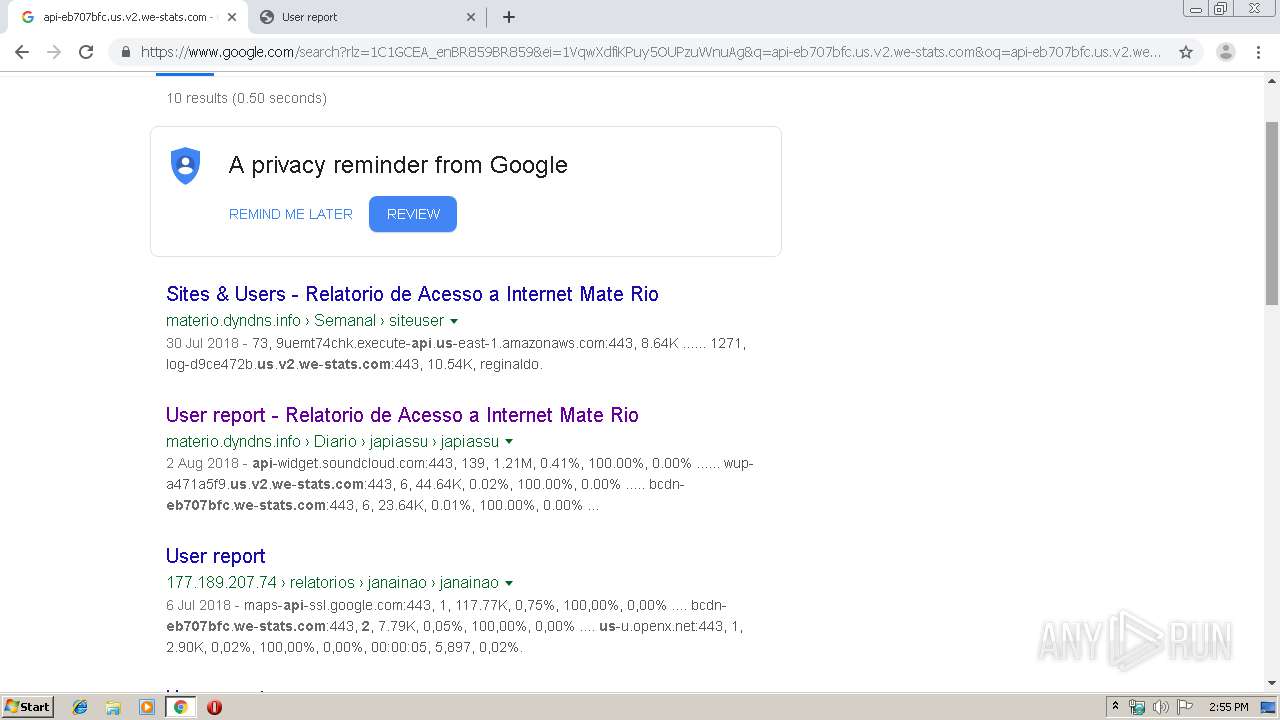Open Sites & Users Relatorio result
Screen dimensions: 1280x720
click(x=412, y=294)
